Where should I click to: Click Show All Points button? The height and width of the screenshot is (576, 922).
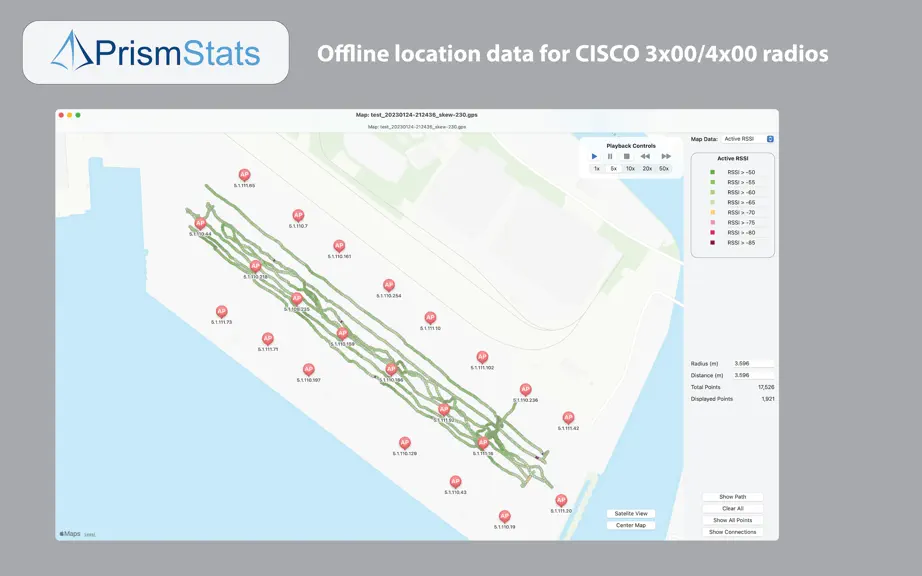733,520
